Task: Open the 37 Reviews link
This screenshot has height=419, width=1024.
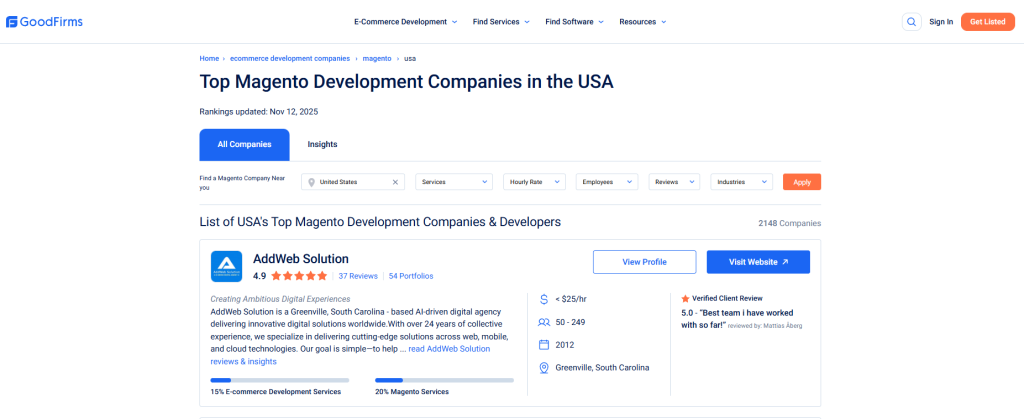Action: click(358, 276)
